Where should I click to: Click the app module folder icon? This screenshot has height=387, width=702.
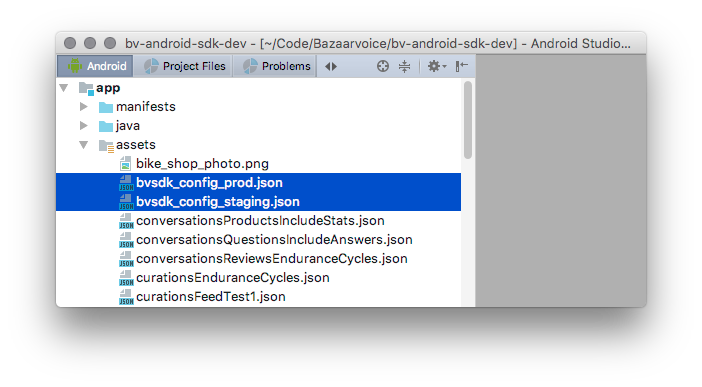click(86, 88)
